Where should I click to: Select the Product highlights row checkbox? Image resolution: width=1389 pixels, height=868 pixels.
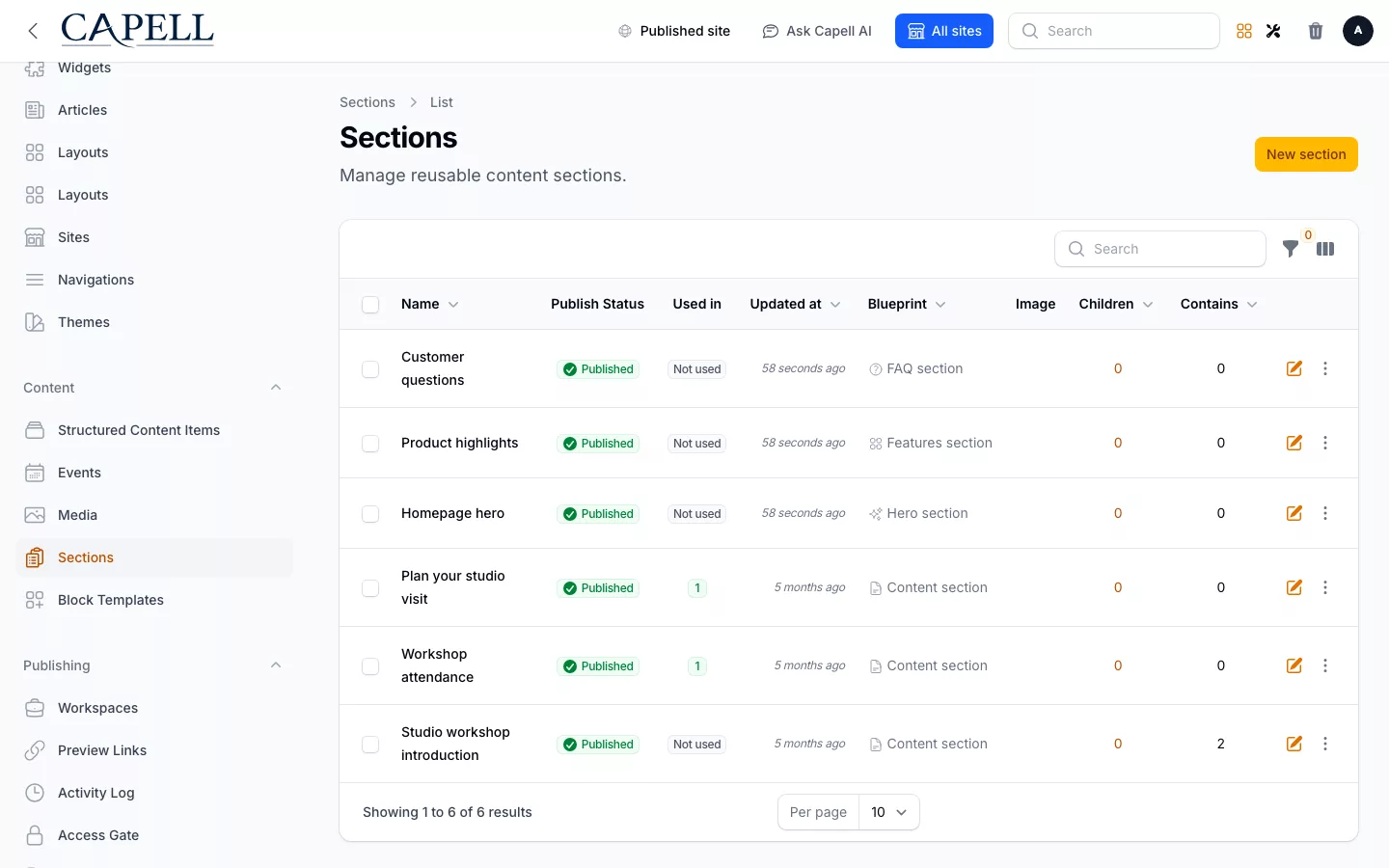click(x=370, y=444)
